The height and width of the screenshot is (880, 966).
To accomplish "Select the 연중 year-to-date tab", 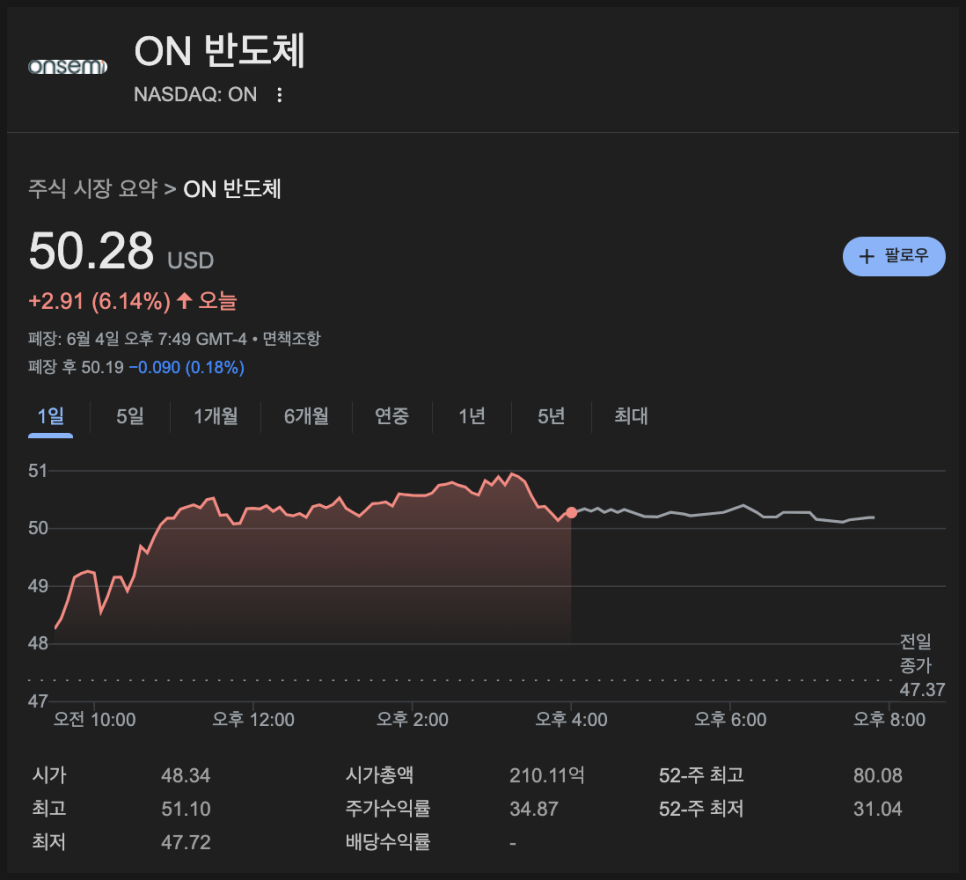I will click(x=392, y=416).
